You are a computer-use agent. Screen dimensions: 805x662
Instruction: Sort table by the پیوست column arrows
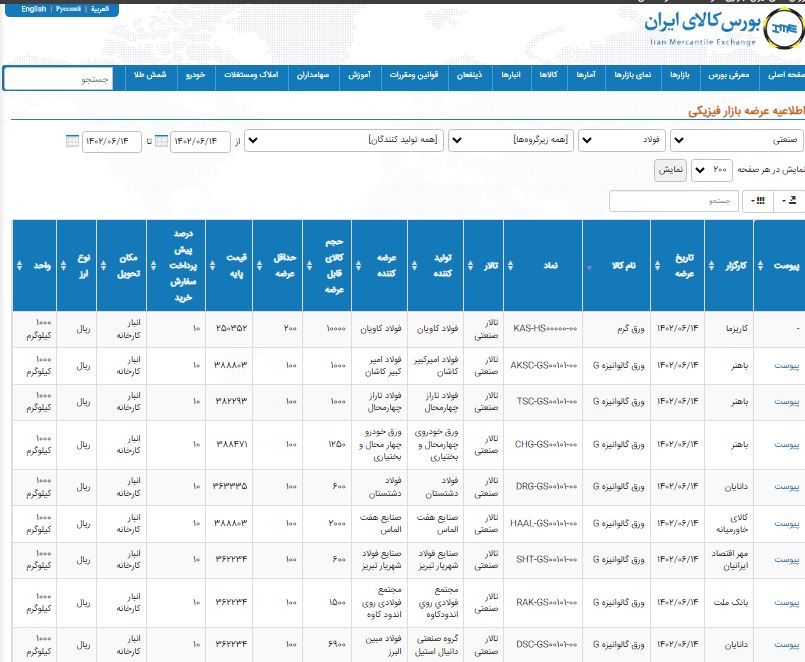click(760, 266)
